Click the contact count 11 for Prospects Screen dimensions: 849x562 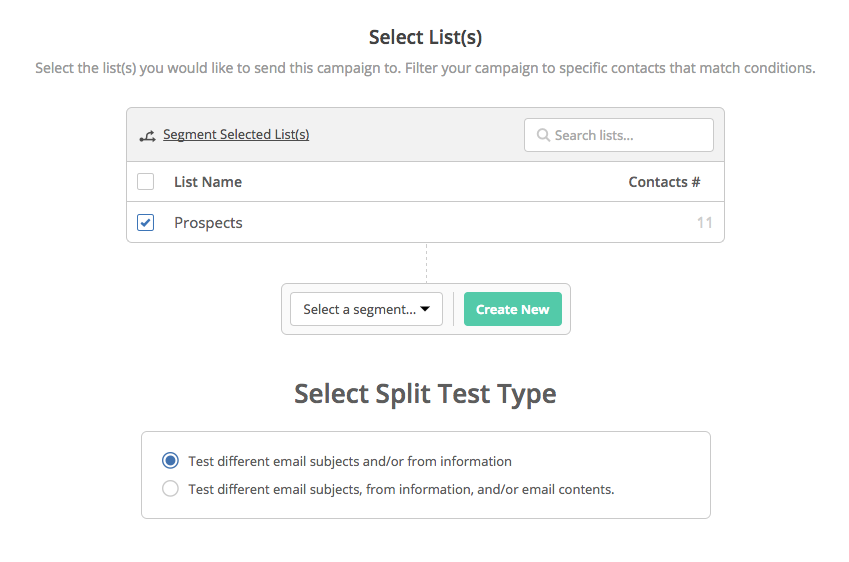704,223
